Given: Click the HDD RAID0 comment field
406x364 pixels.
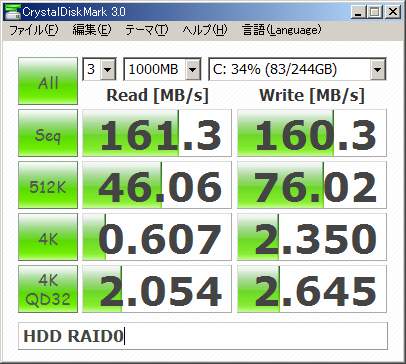Looking at the screenshot, I should [x=203, y=336].
